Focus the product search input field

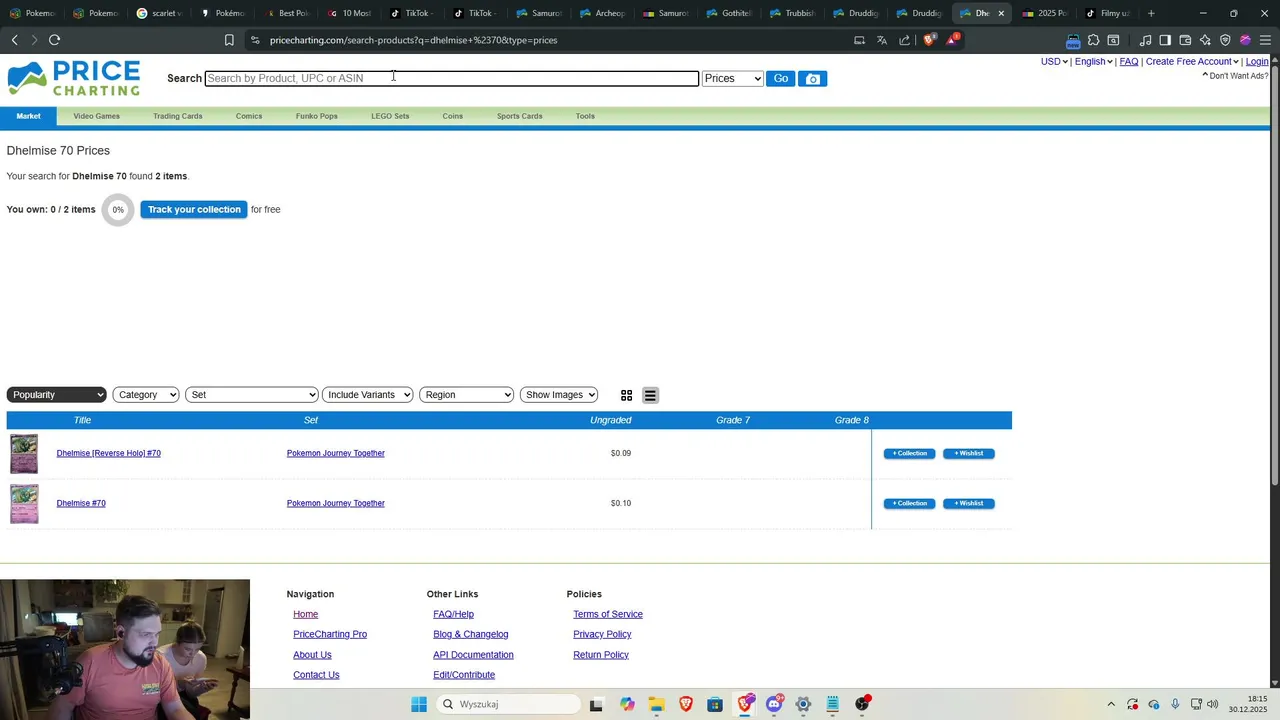pos(452,78)
